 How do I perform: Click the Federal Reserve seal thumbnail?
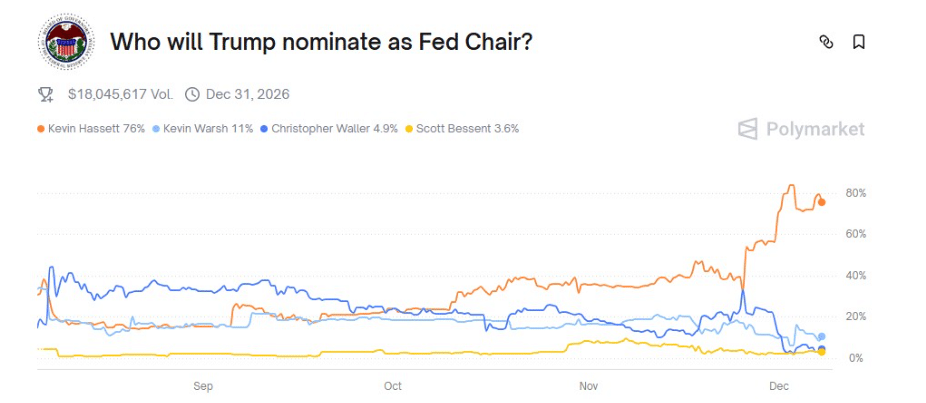click(66, 42)
